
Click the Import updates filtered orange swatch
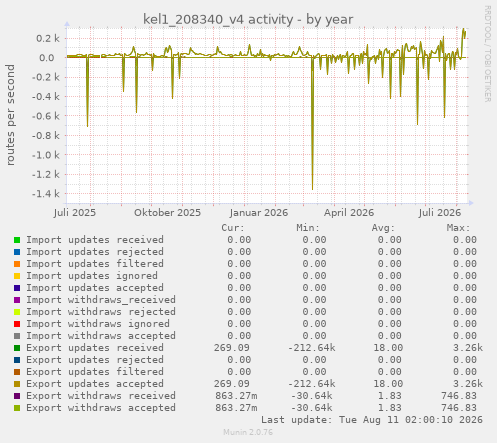pyautogui.click(x=17, y=264)
